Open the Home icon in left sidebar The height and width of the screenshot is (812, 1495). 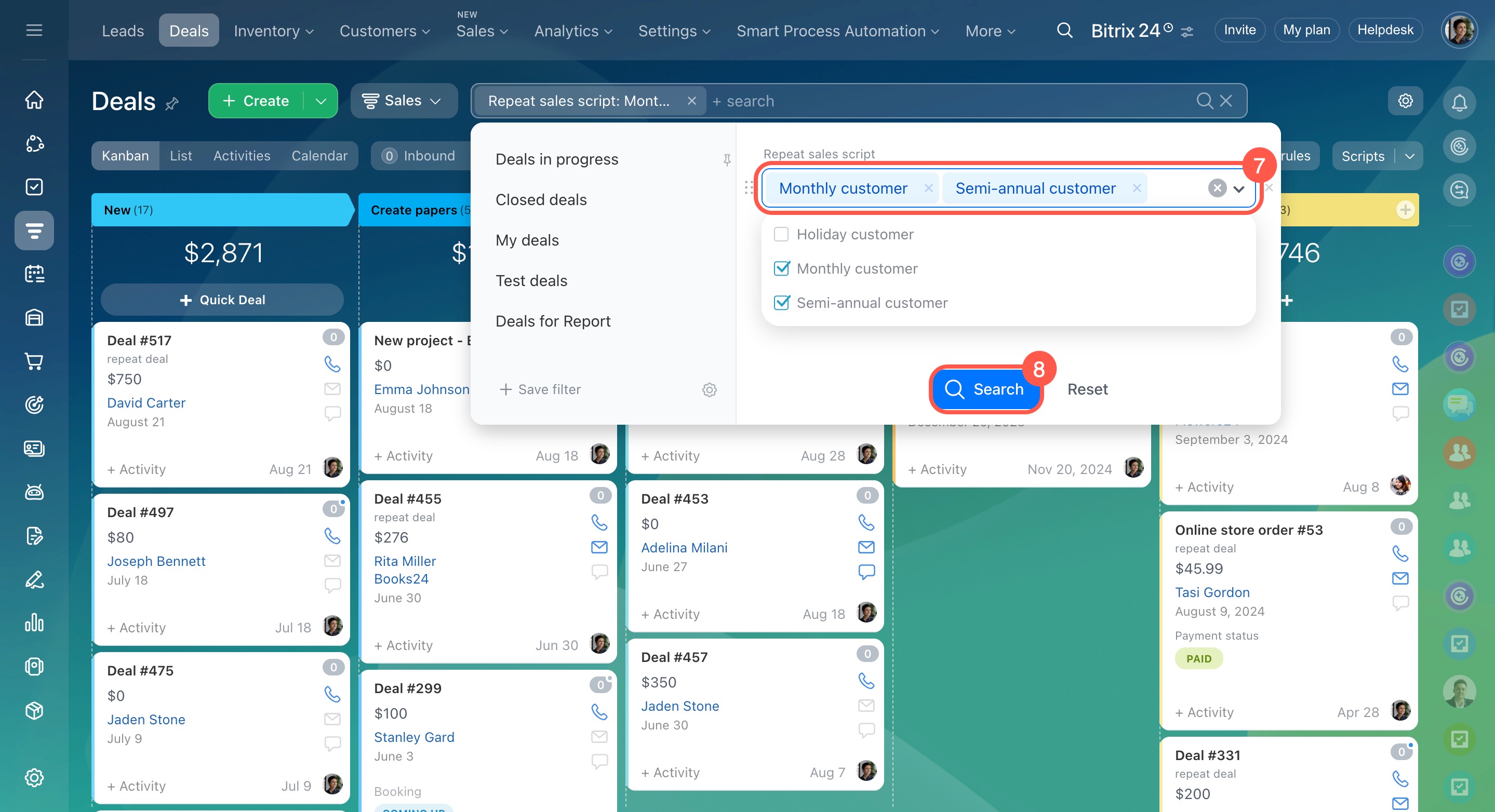pyautogui.click(x=34, y=100)
